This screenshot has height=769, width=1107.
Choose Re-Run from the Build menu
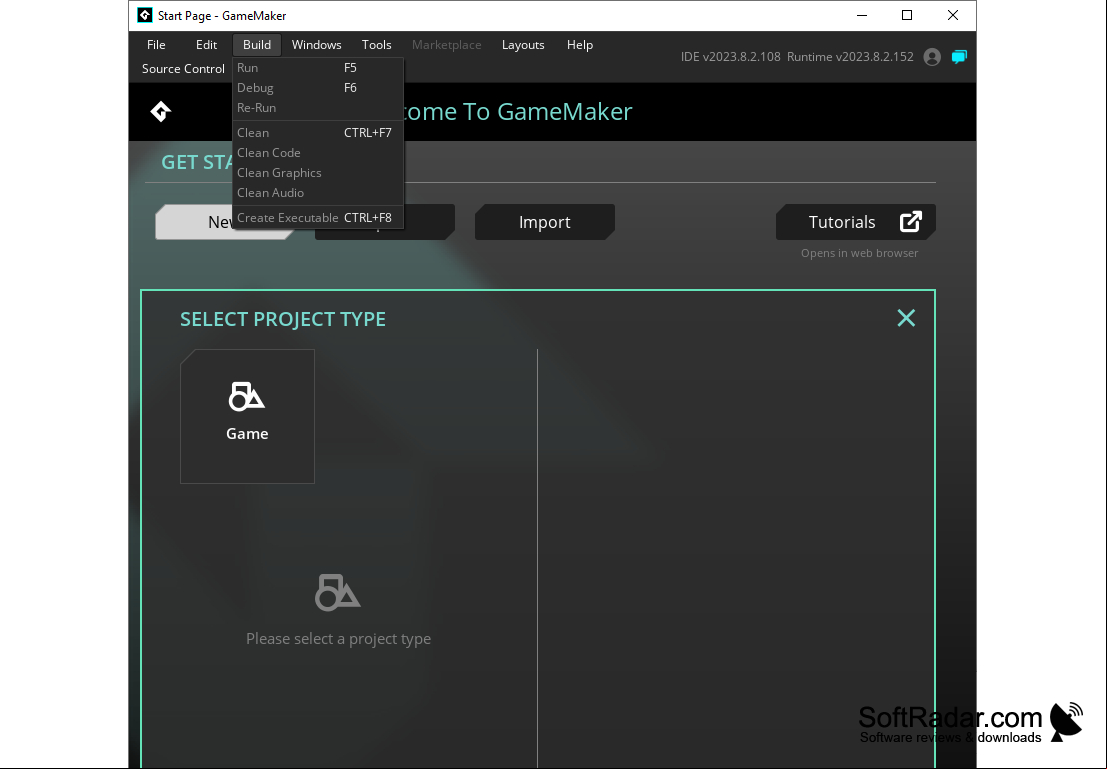318,107
